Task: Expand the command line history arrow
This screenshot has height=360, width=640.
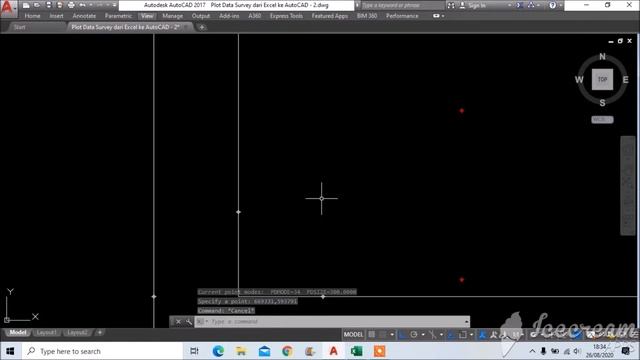Action: [x=467, y=322]
